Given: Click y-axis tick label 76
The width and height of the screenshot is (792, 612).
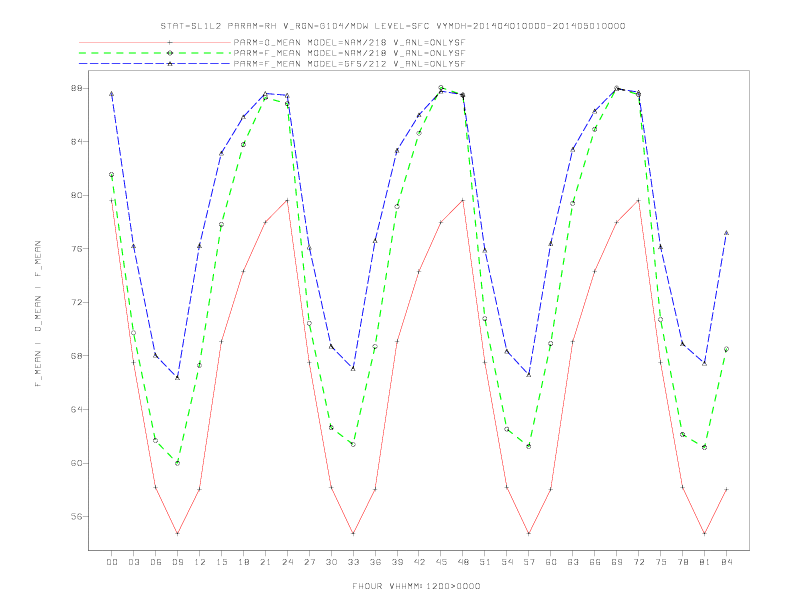Looking at the screenshot, I should coord(77,249).
